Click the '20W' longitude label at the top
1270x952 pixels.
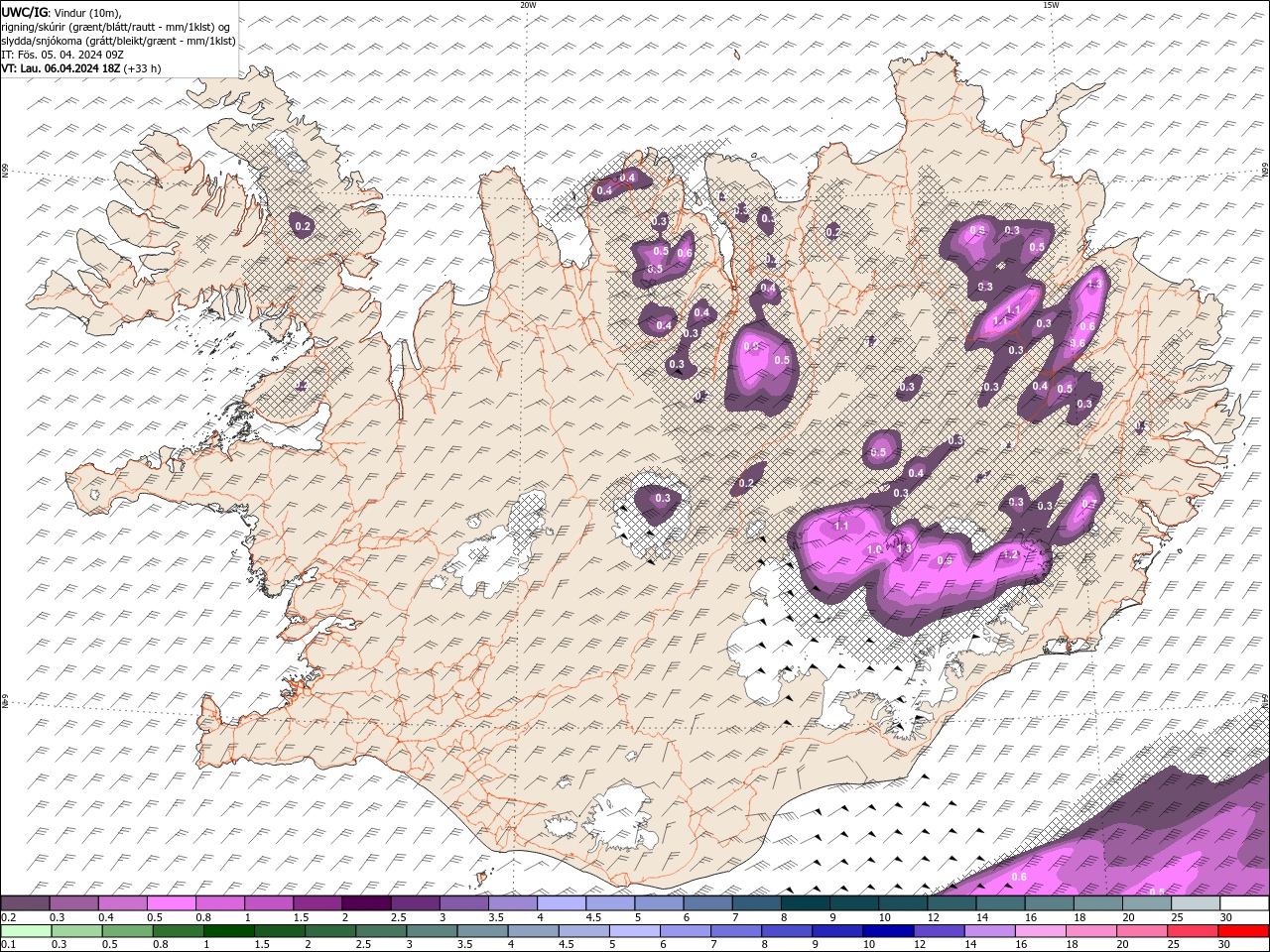pyautogui.click(x=528, y=5)
